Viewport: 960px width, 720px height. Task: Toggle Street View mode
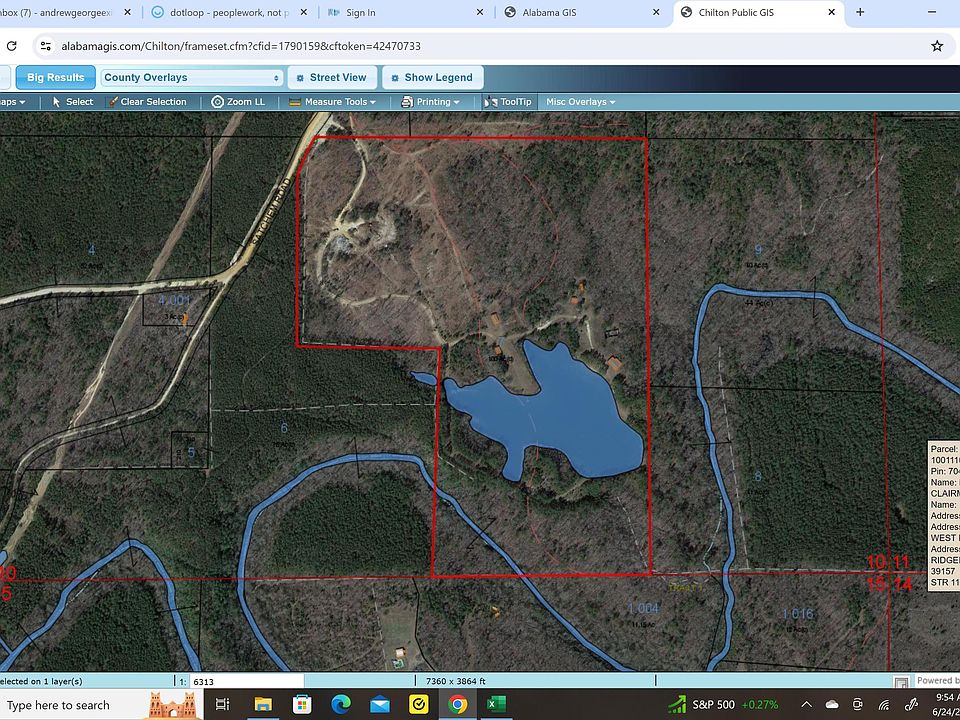click(331, 78)
